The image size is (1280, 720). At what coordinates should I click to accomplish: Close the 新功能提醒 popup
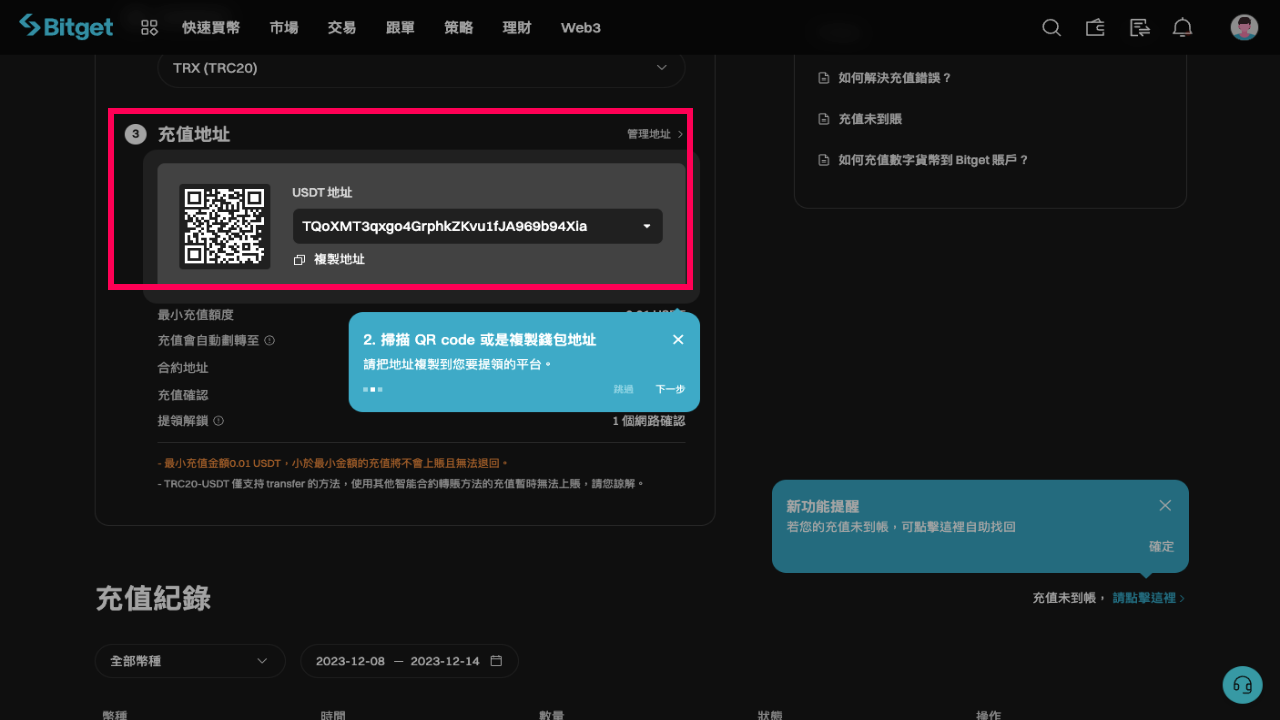[1165, 506]
